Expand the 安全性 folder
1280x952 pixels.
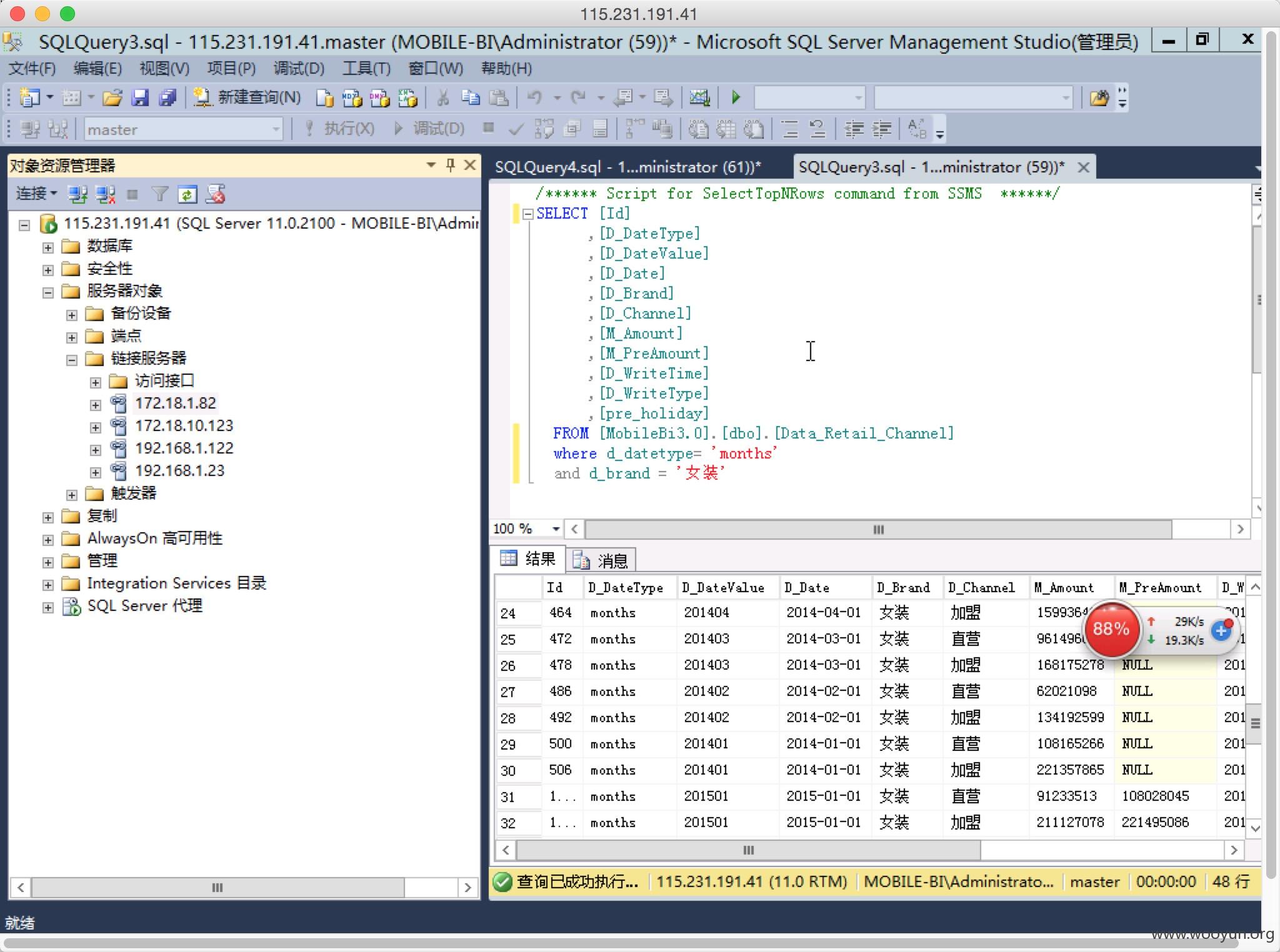(x=48, y=270)
